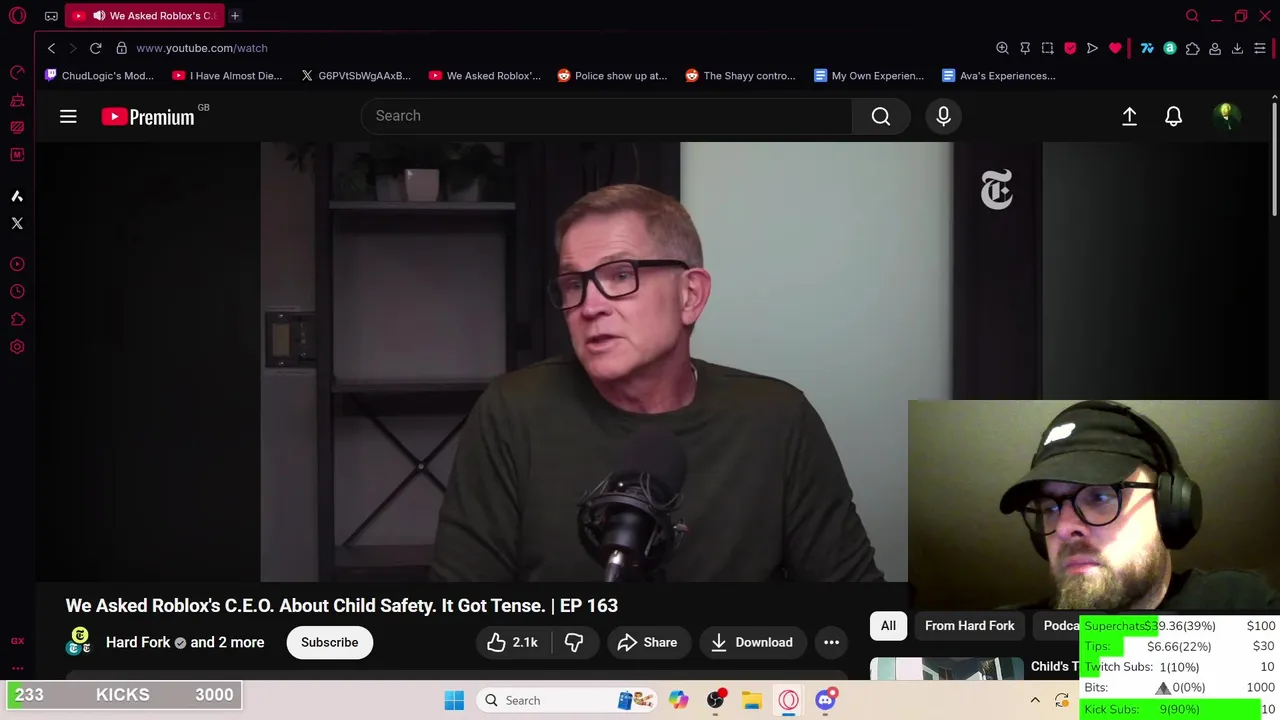Open YouTube notifications bell
1280x720 pixels.
pos(1173,116)
